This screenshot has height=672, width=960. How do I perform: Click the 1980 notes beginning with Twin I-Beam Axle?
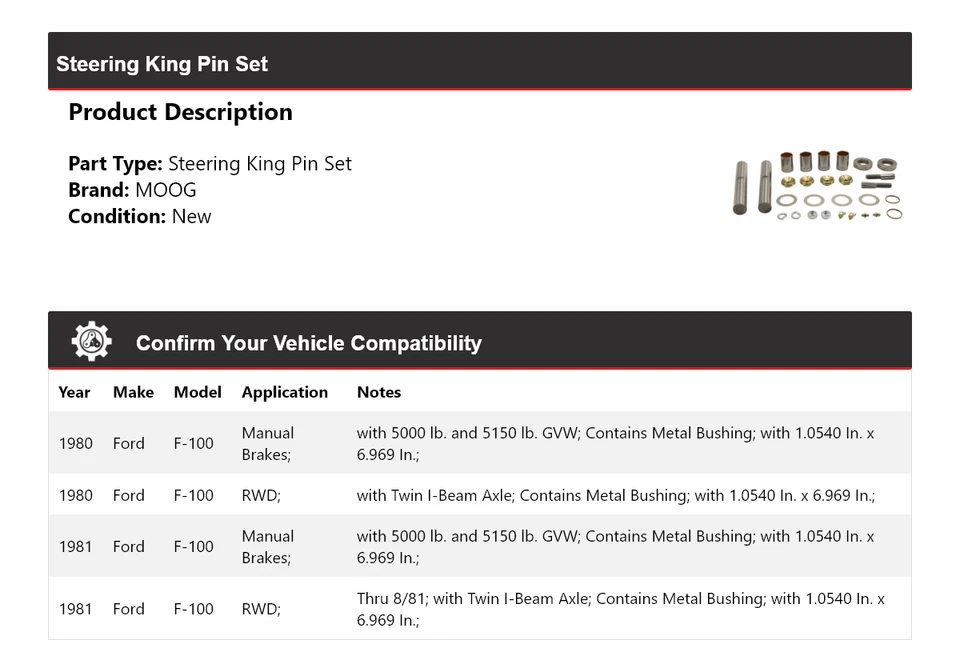(615, 495)
